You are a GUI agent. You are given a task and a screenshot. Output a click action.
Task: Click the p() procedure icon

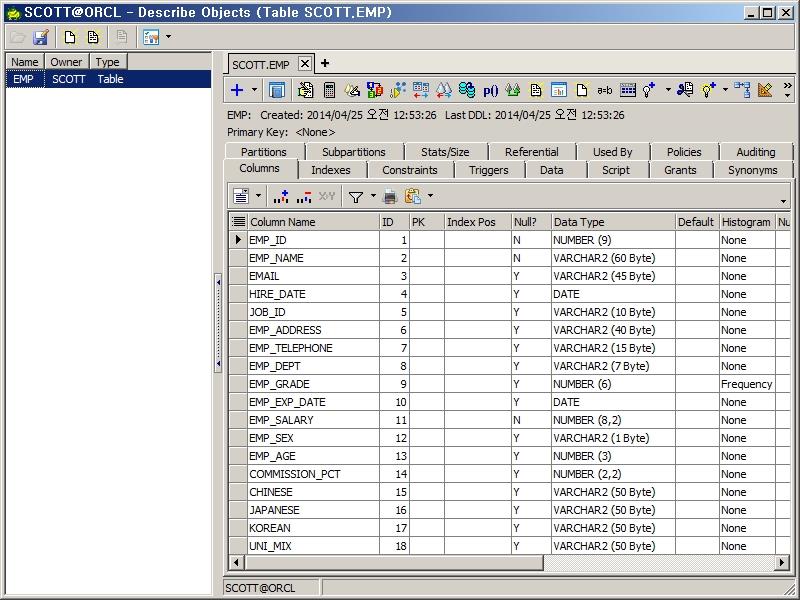(x=491, y=90)
